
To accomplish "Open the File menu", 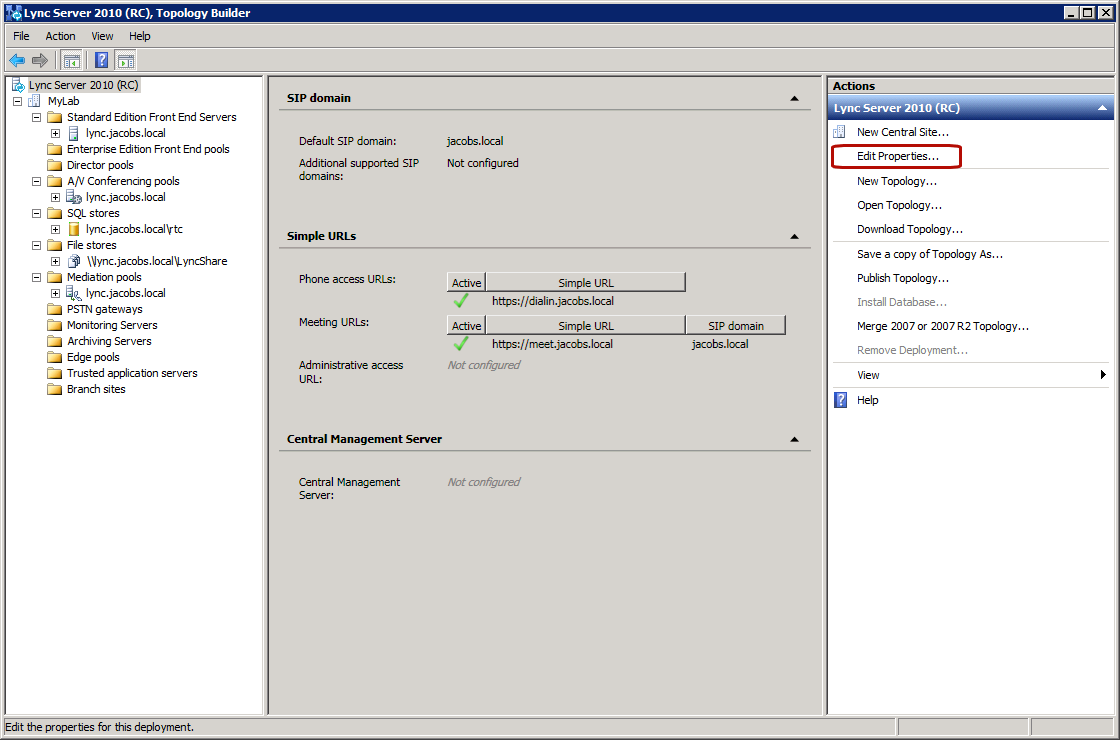I will pos(21,36).
